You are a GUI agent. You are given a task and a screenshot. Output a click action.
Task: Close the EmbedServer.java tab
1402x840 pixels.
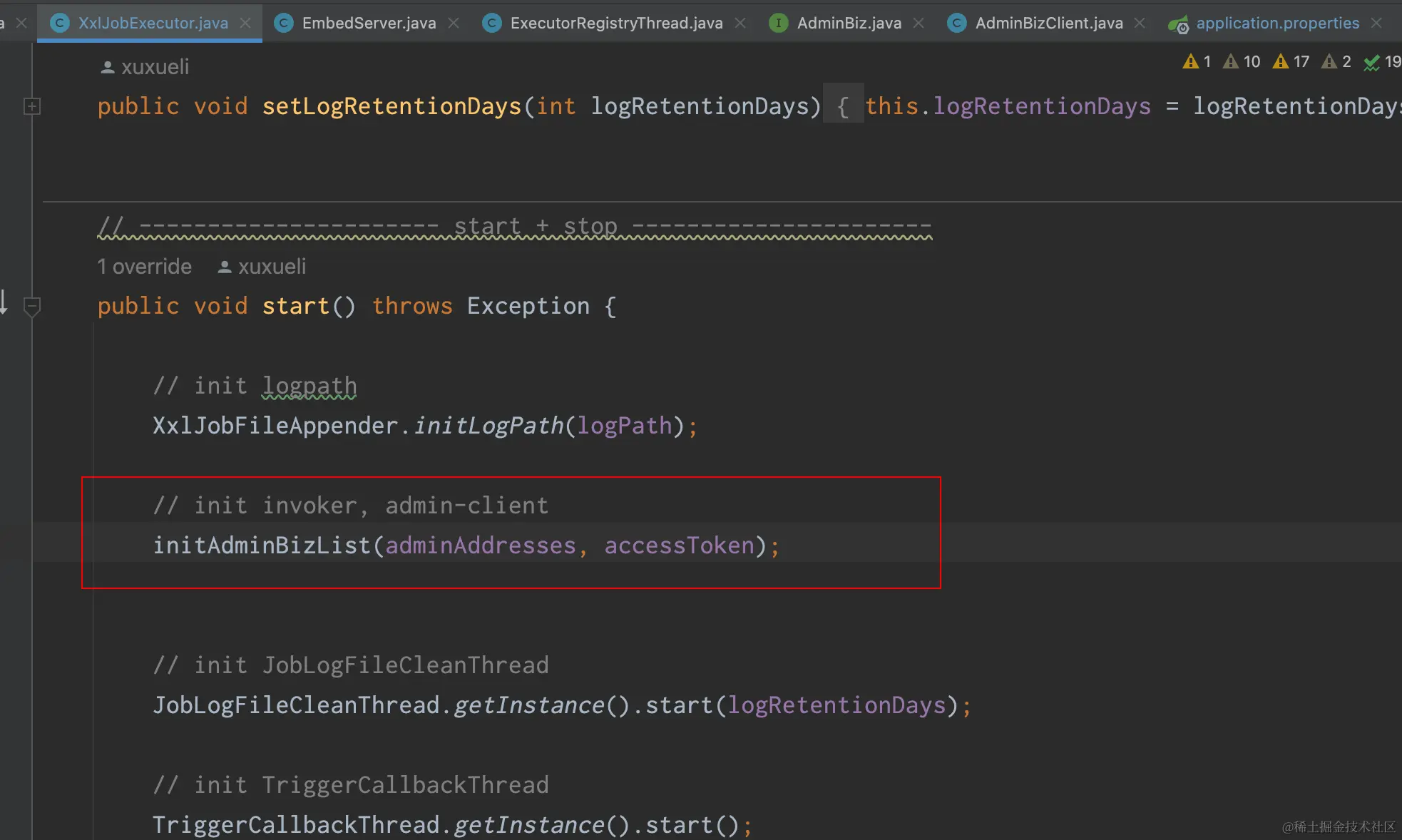tap(454, 23)
